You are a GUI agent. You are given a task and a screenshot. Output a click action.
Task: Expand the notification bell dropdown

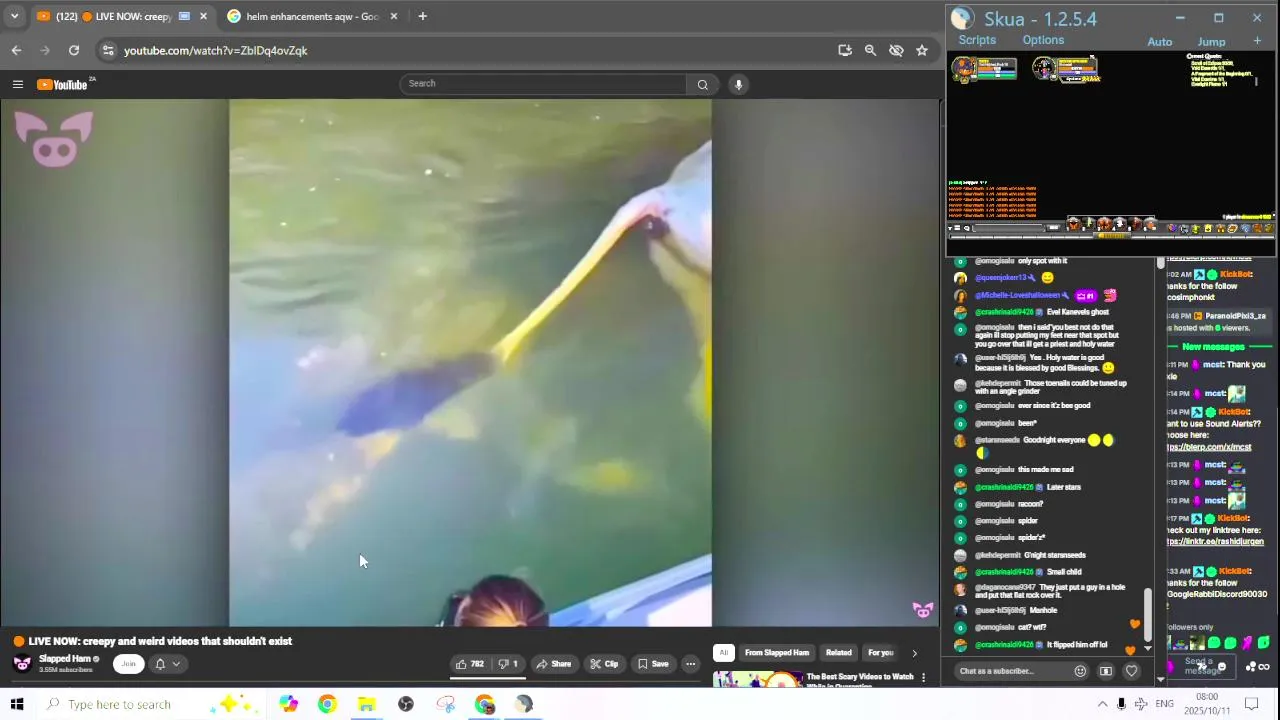tap(167, 664)
